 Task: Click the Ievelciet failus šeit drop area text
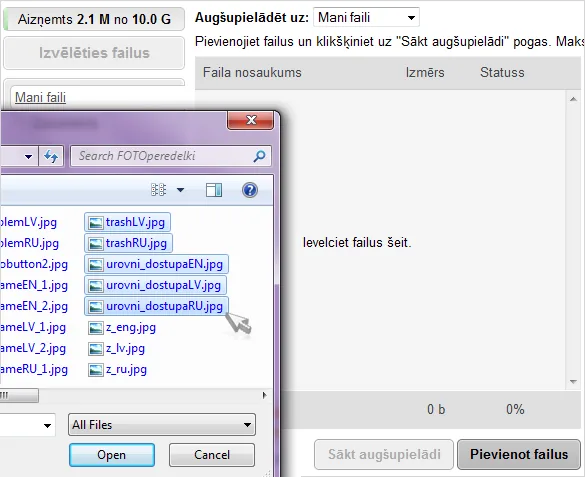[x=357, y=243]
